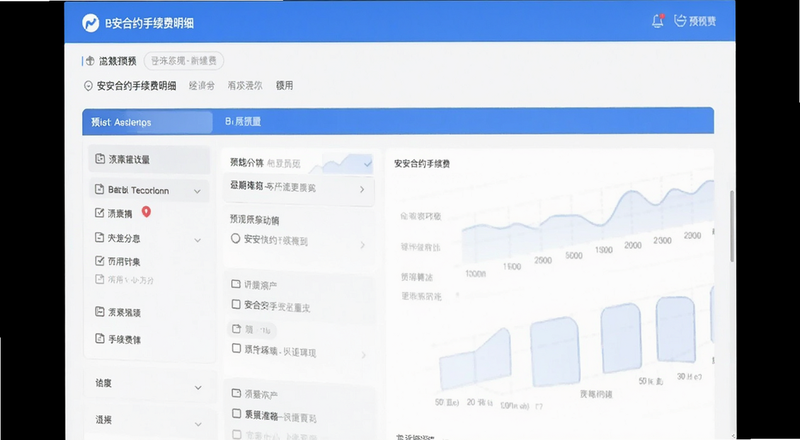
Task: Click the icon inside the small grey pill
Action: pyautogui.click(x=236, y=329)
